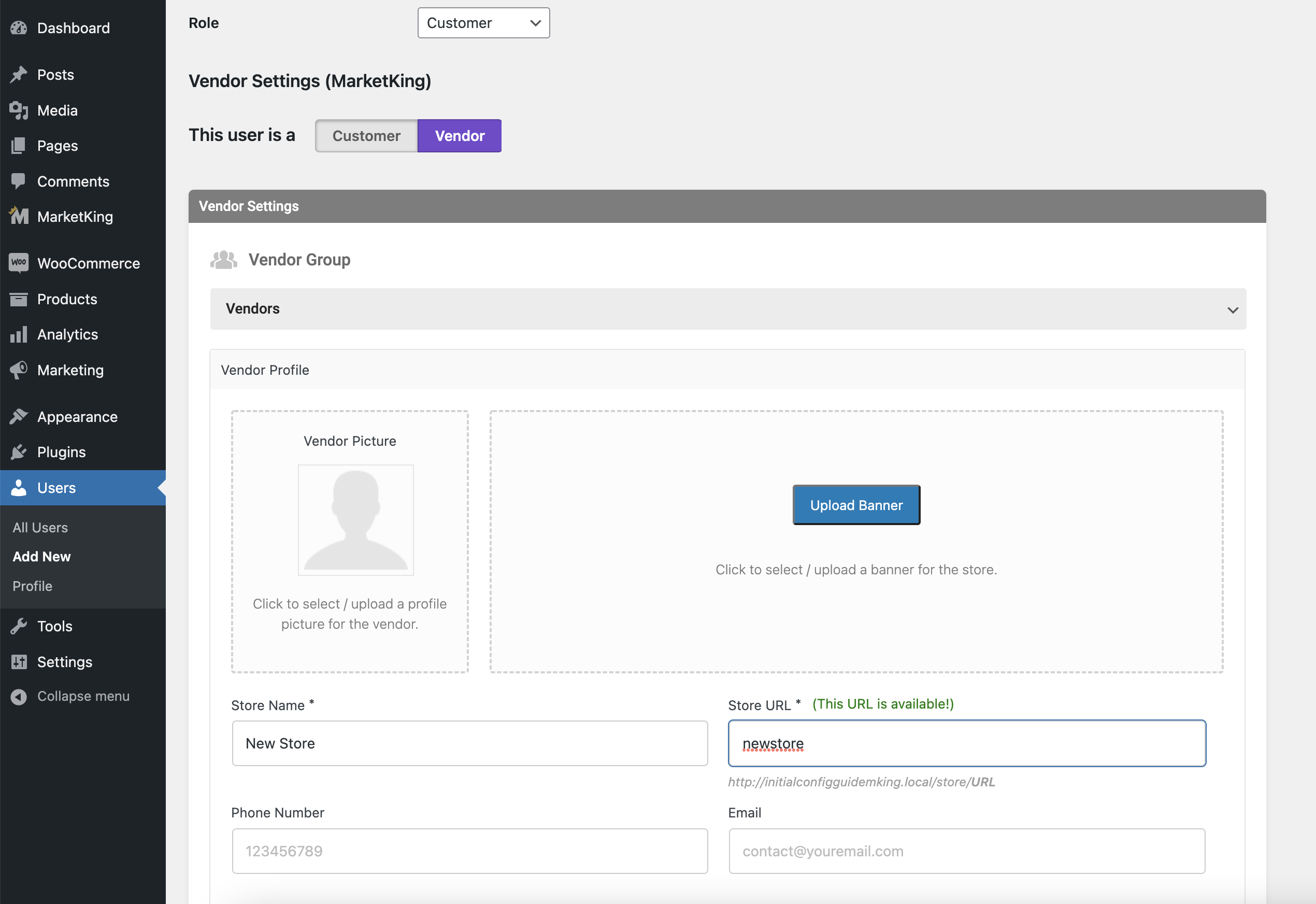Focus the Phone Number input field

469,851
